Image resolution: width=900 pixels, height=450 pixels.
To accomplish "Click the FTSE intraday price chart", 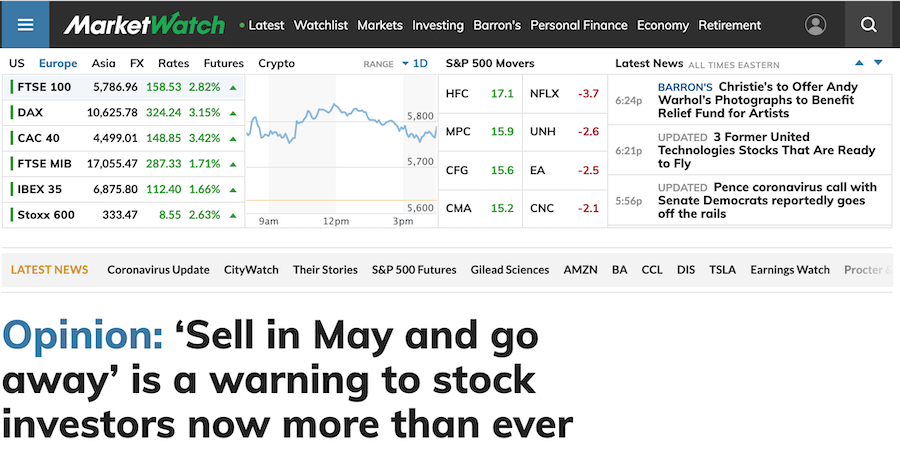I will [x=341, y=145].
